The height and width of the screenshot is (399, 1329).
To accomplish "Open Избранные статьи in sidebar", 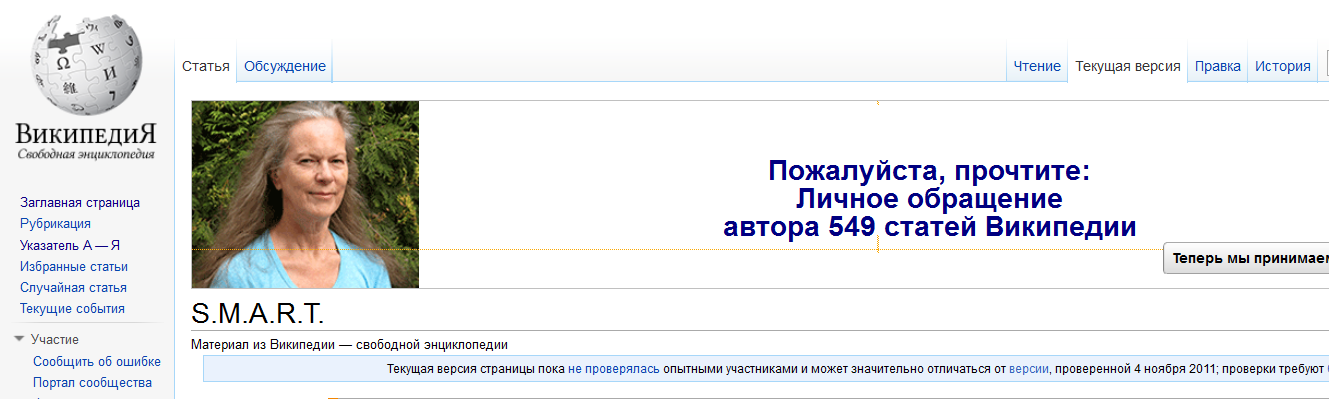I will tap(74, 266).
